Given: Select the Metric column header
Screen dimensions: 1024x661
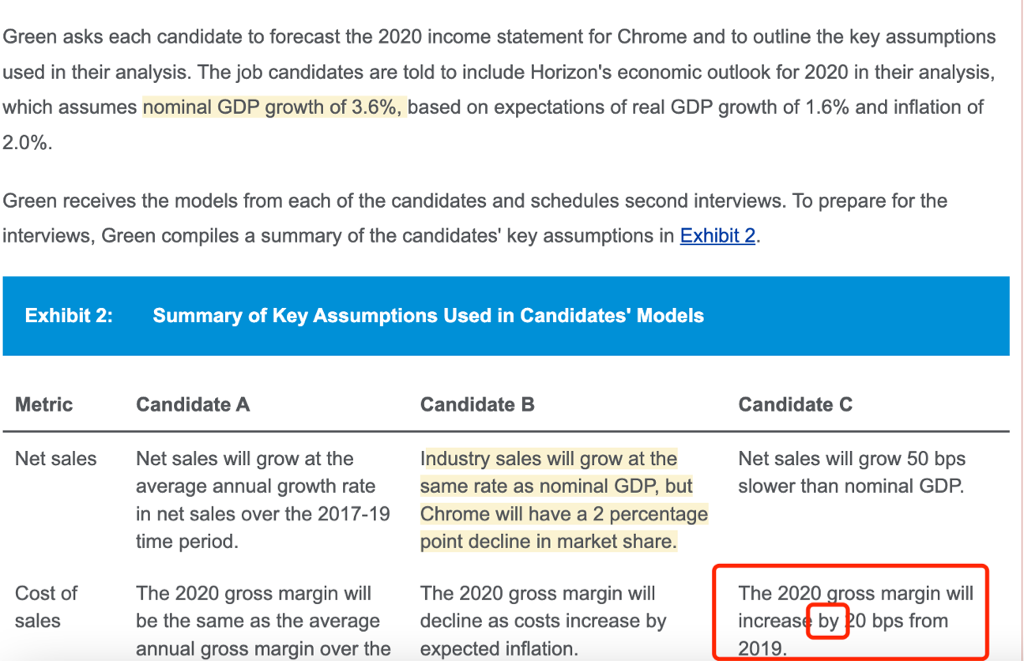Looking at the screenshot, I should pos(44,405).
